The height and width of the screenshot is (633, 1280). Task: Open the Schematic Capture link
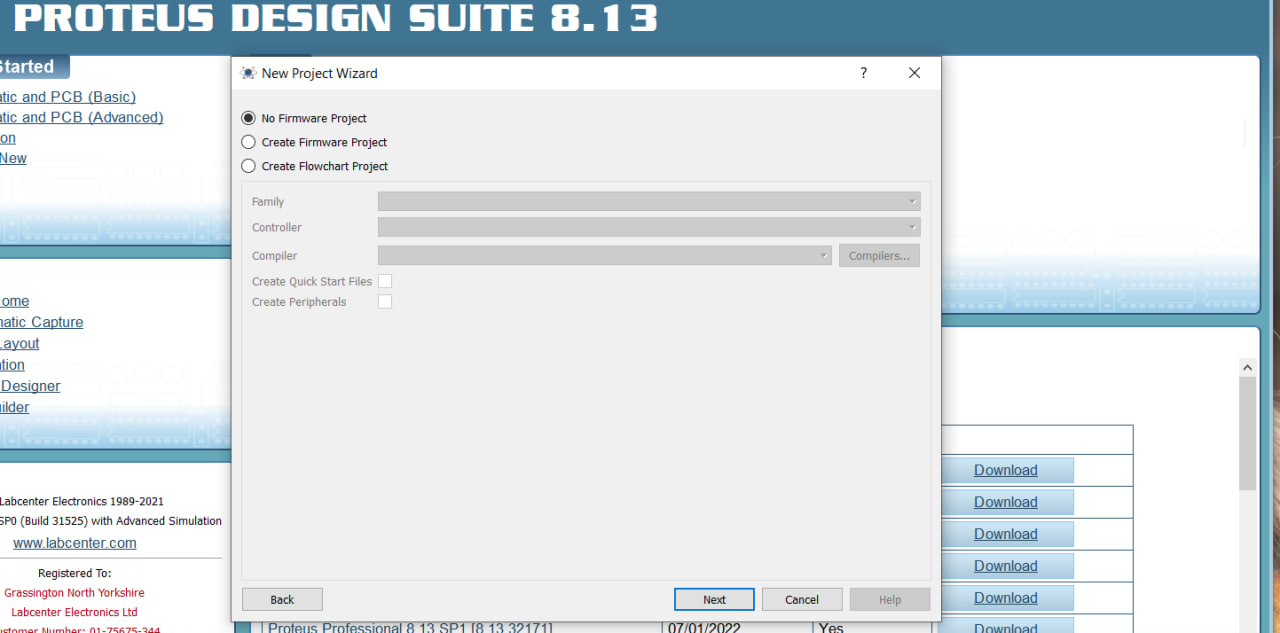click(41, 322)
